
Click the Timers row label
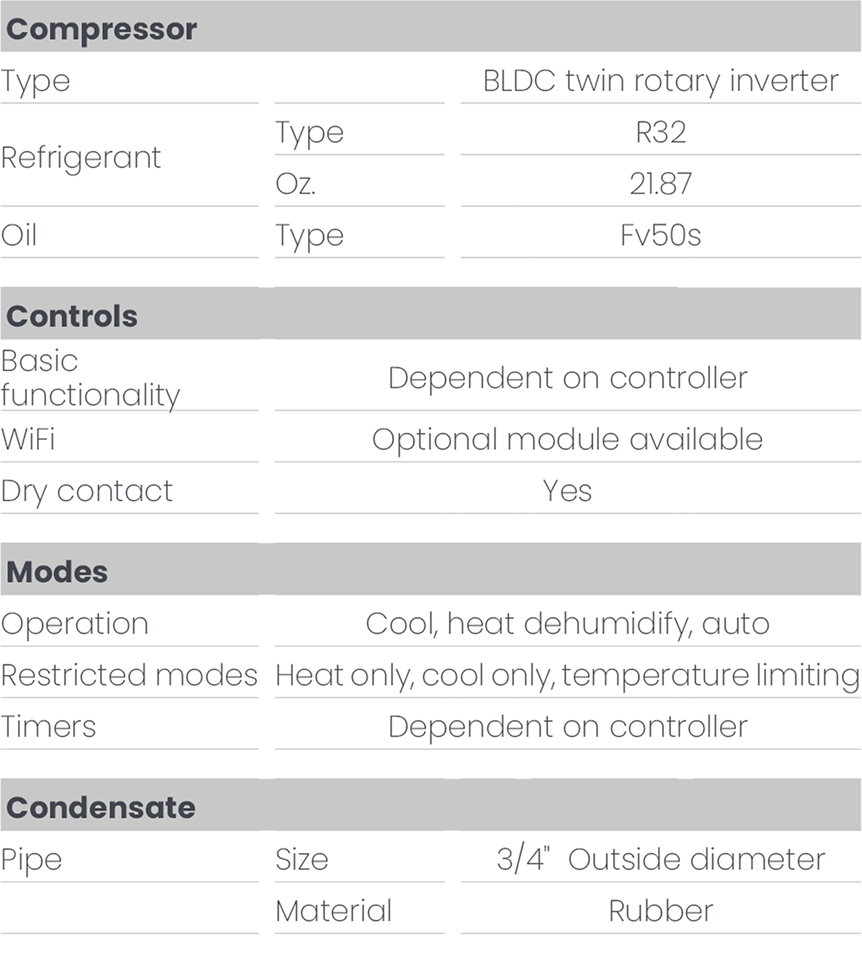pyautogui.click(x=48, y=727)
